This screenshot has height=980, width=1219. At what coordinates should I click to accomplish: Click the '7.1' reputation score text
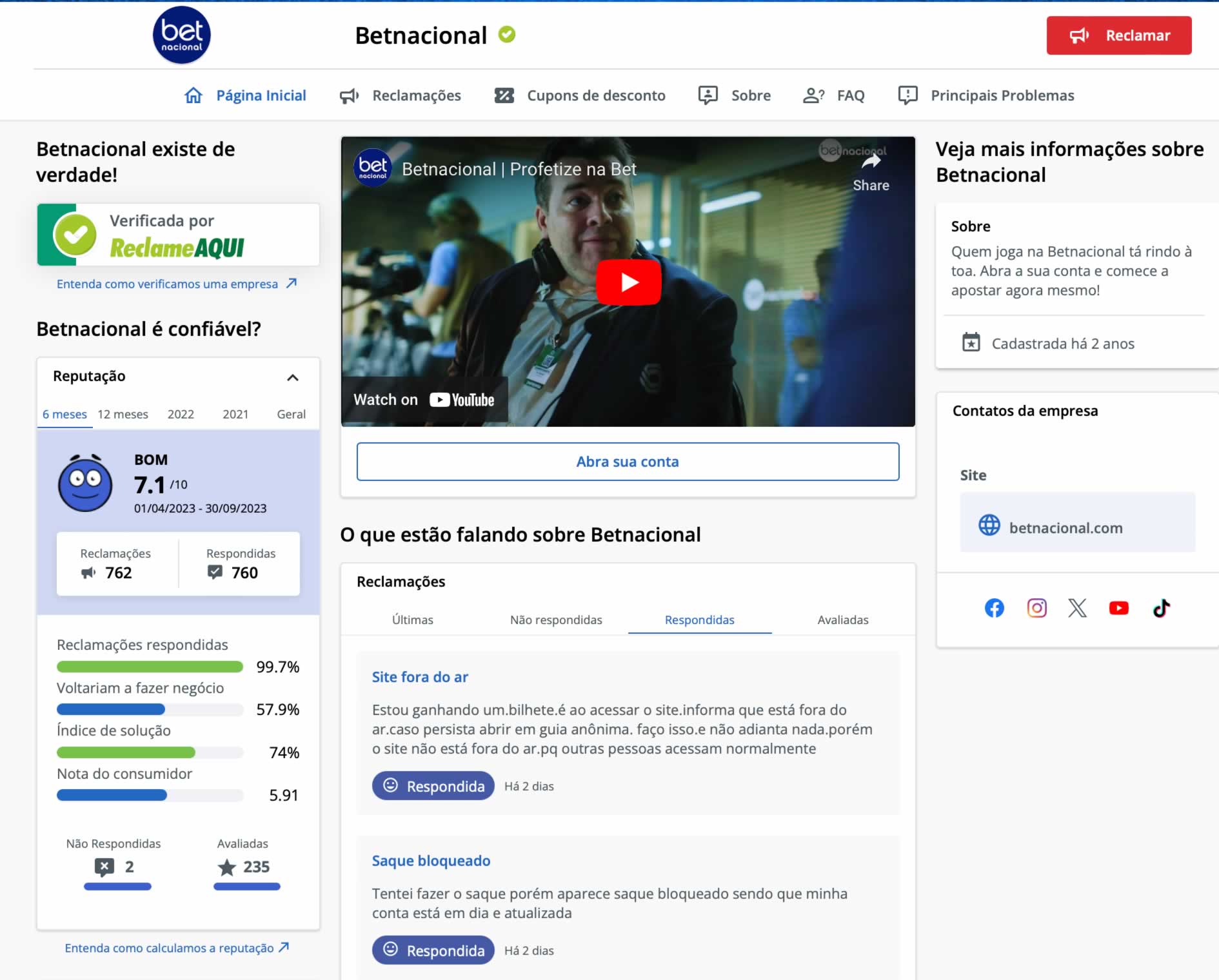(x=150, y=485)
